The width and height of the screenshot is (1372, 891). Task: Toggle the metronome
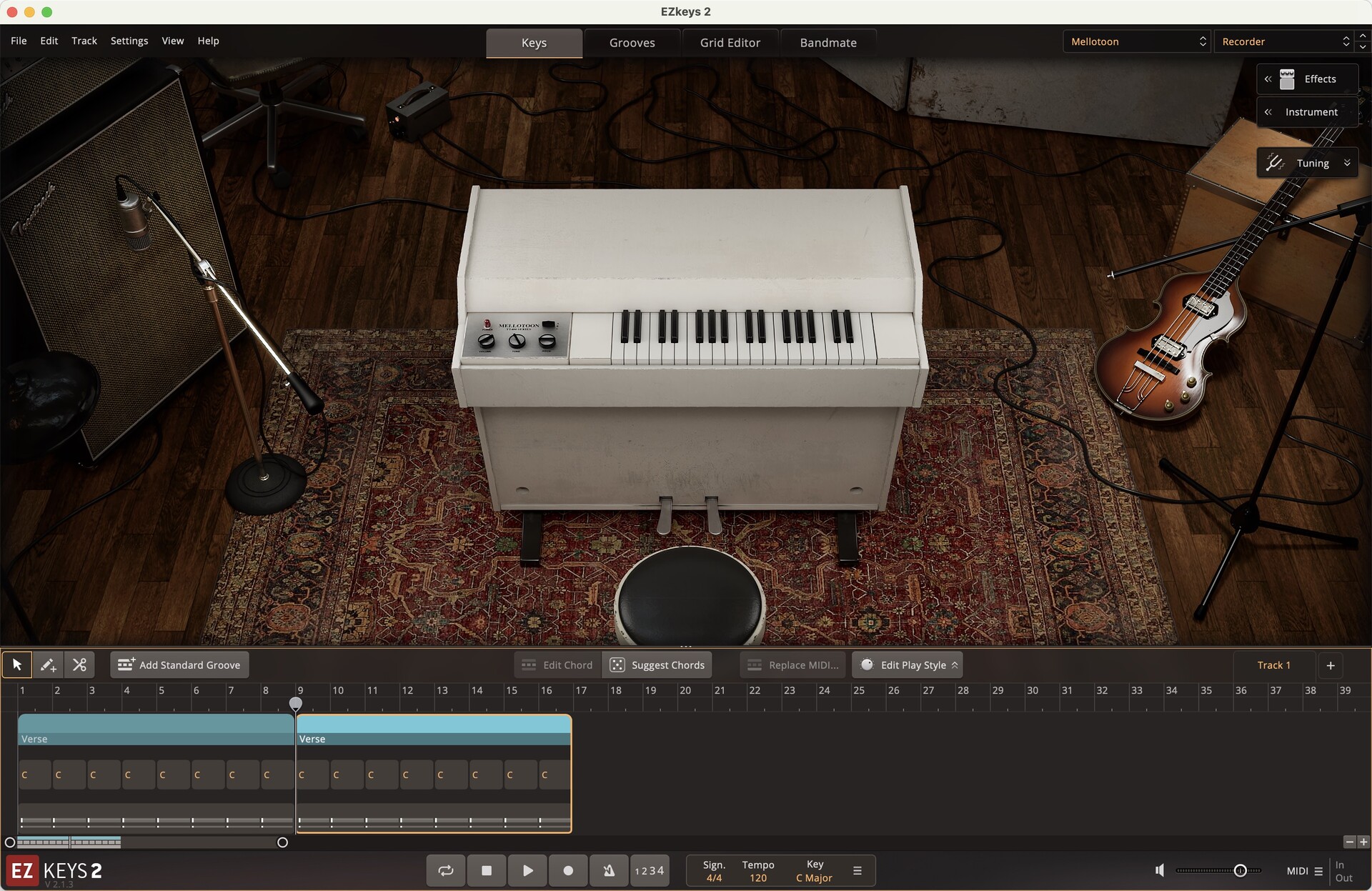point(609,870)
